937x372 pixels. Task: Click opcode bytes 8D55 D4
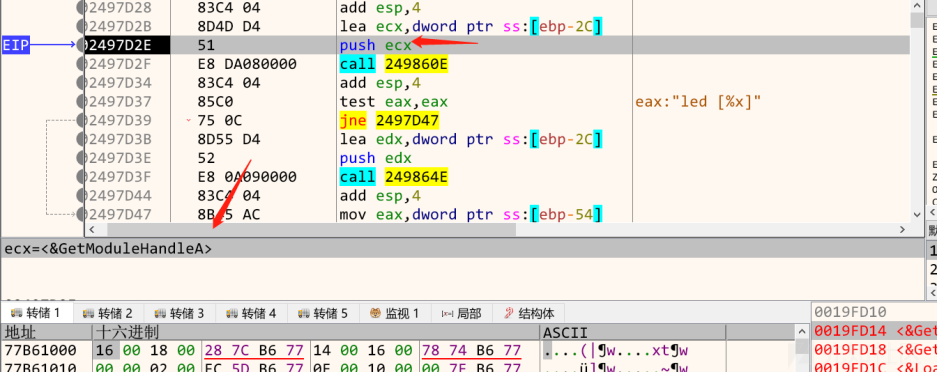(229, 139)
